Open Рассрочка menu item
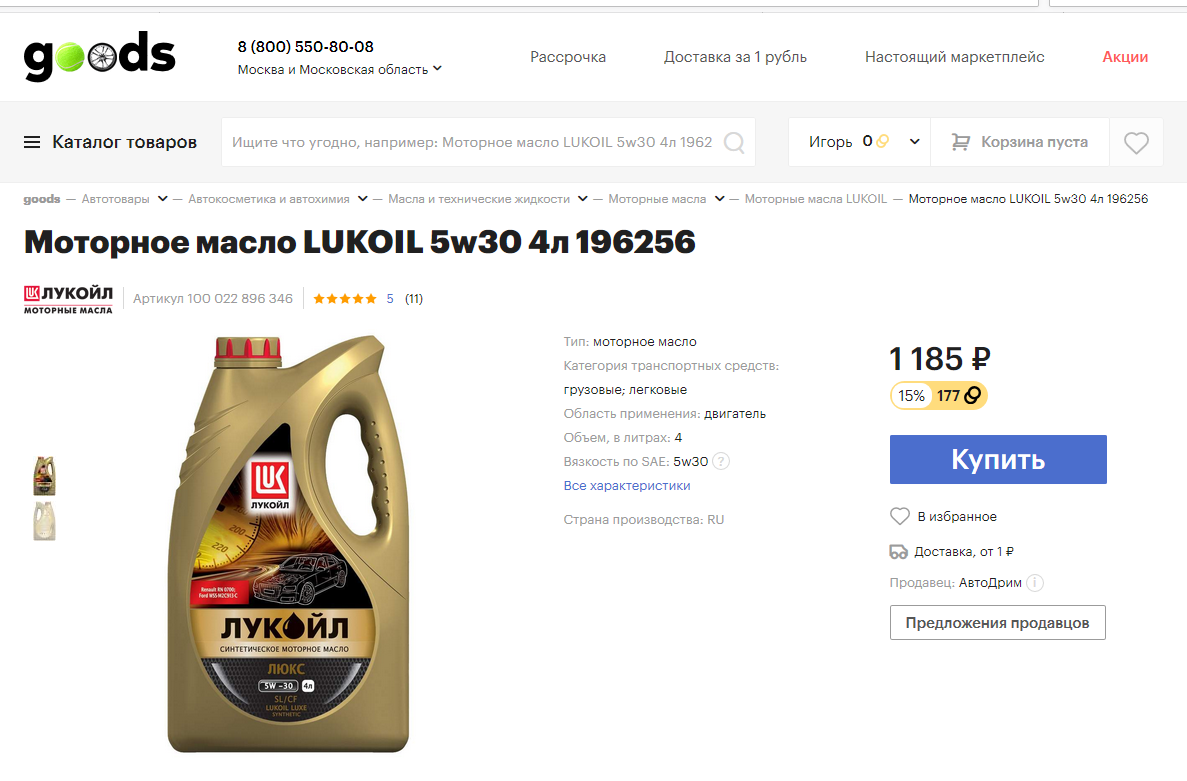 click(x=568, y=57)
